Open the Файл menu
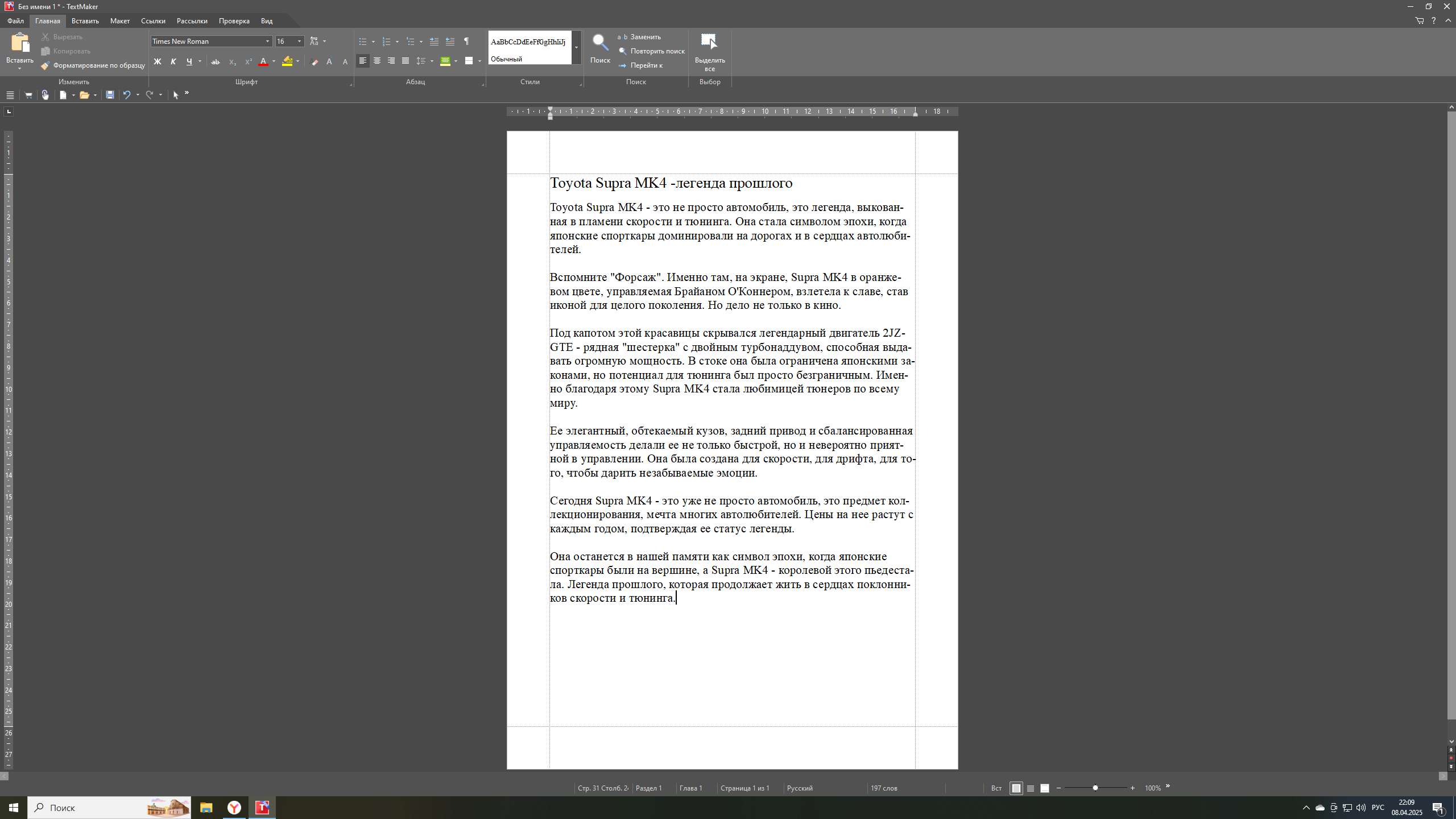This screenshot has width=1456, height=819. (15, 21)
